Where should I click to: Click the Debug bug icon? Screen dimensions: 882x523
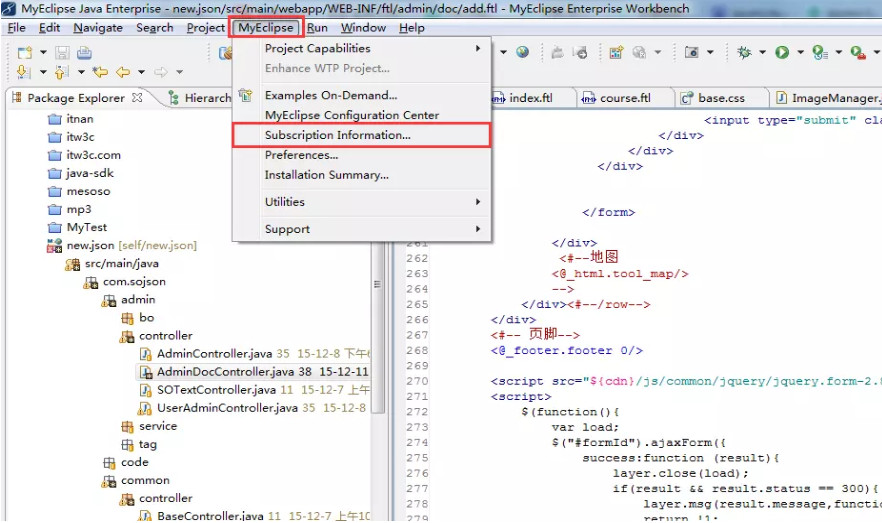[x=744, y=52]
